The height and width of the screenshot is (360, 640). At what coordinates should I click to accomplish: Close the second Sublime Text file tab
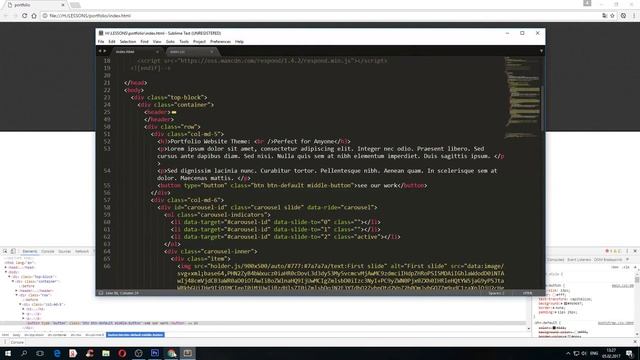(x=211, y=52)
